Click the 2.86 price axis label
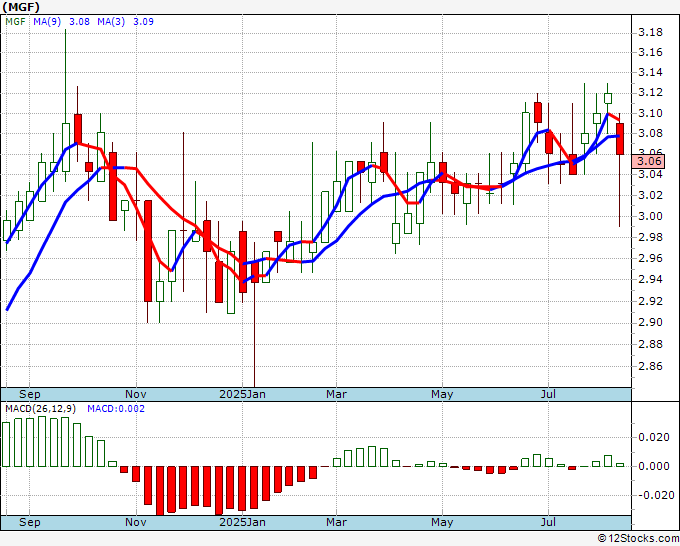The width and height of the screenshot is (680, 546). tap(651, 366)
